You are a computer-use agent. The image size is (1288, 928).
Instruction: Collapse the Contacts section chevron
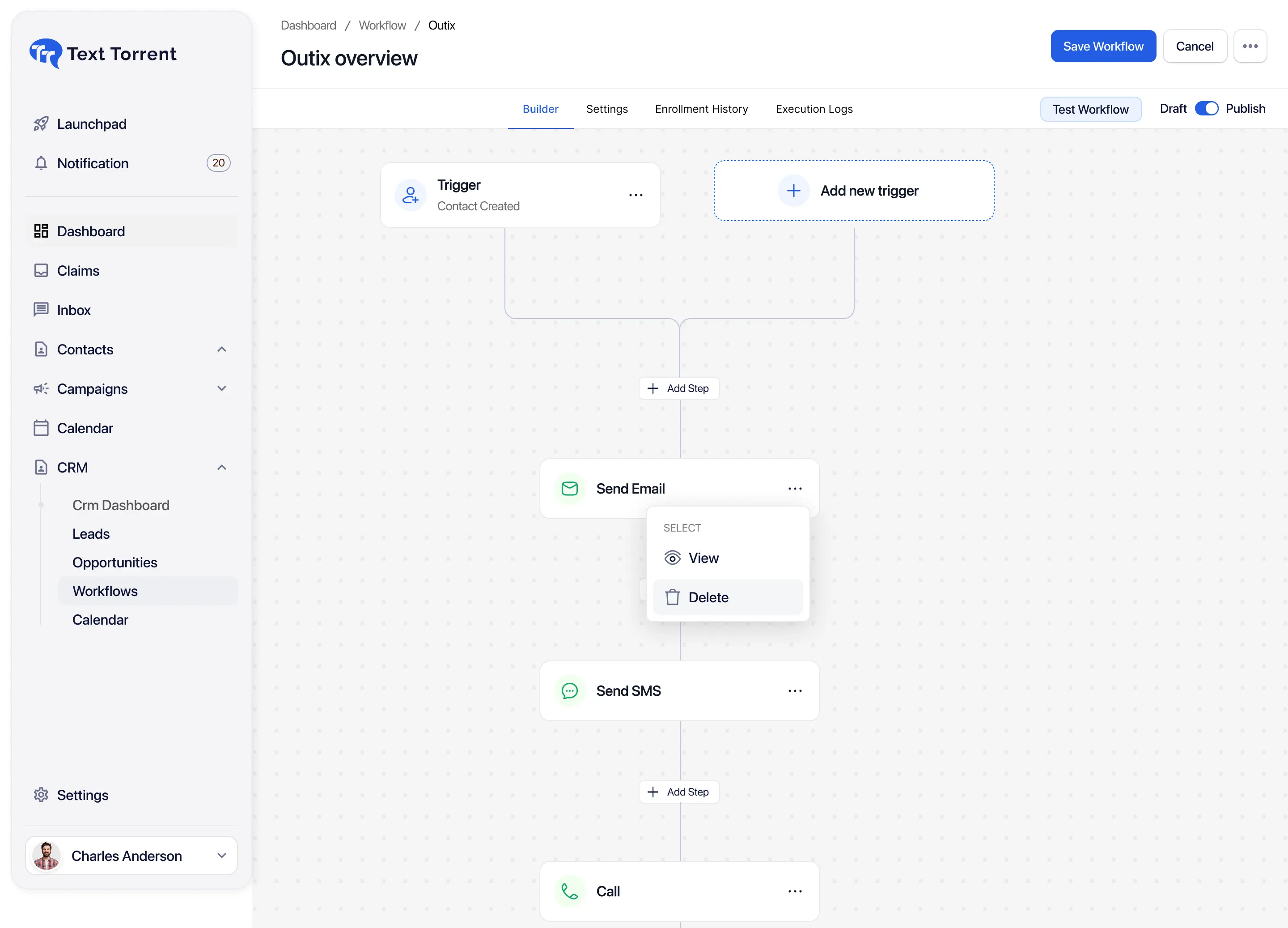click(x=221, y=349)
